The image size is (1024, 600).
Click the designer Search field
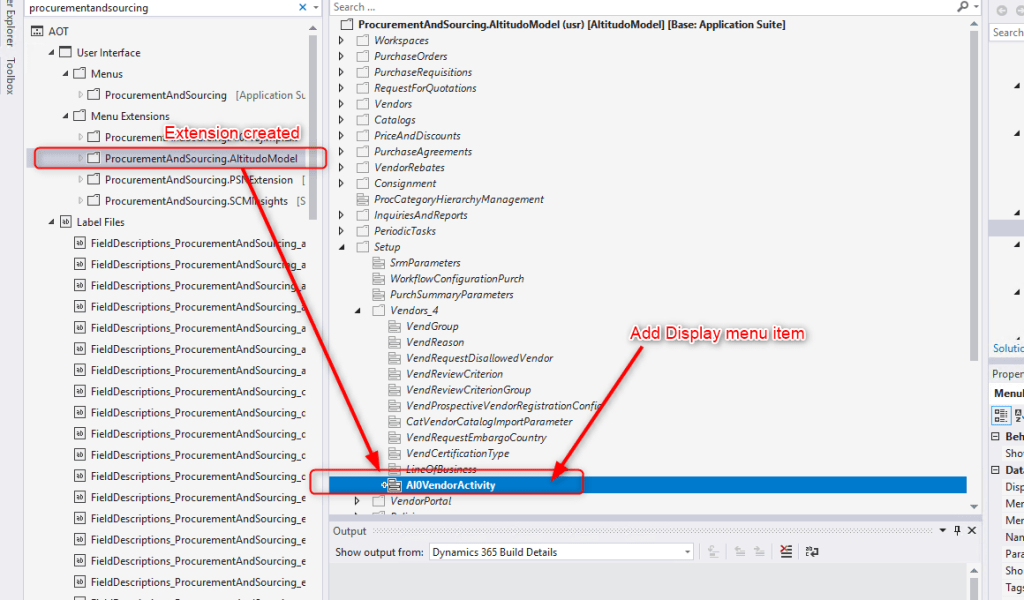(640, 7)
